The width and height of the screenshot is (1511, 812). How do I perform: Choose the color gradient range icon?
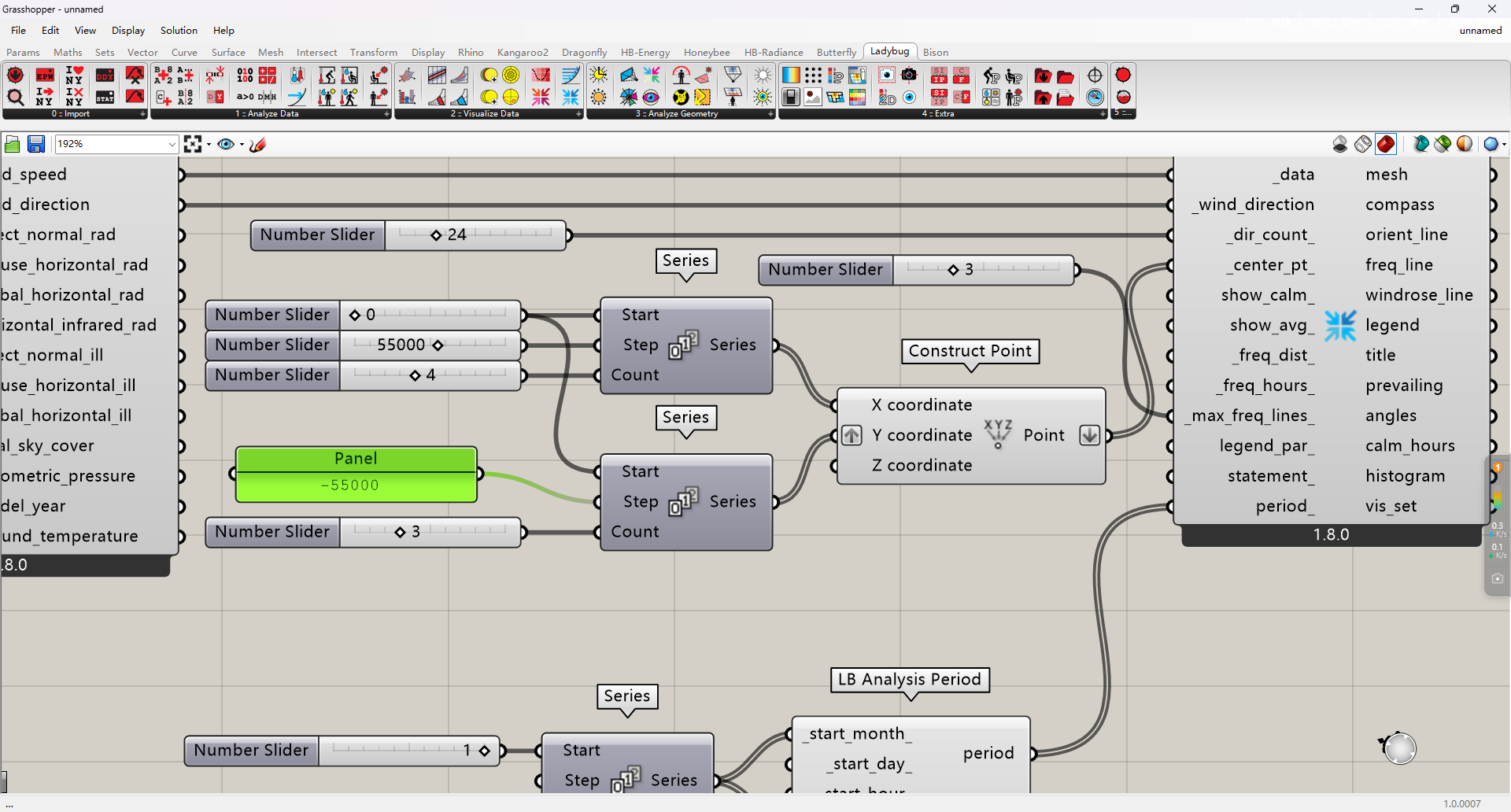point(791,76)
